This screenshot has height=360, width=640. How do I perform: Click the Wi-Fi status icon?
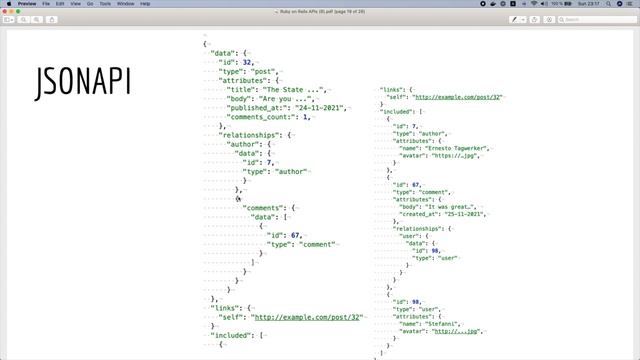(534, 4)
